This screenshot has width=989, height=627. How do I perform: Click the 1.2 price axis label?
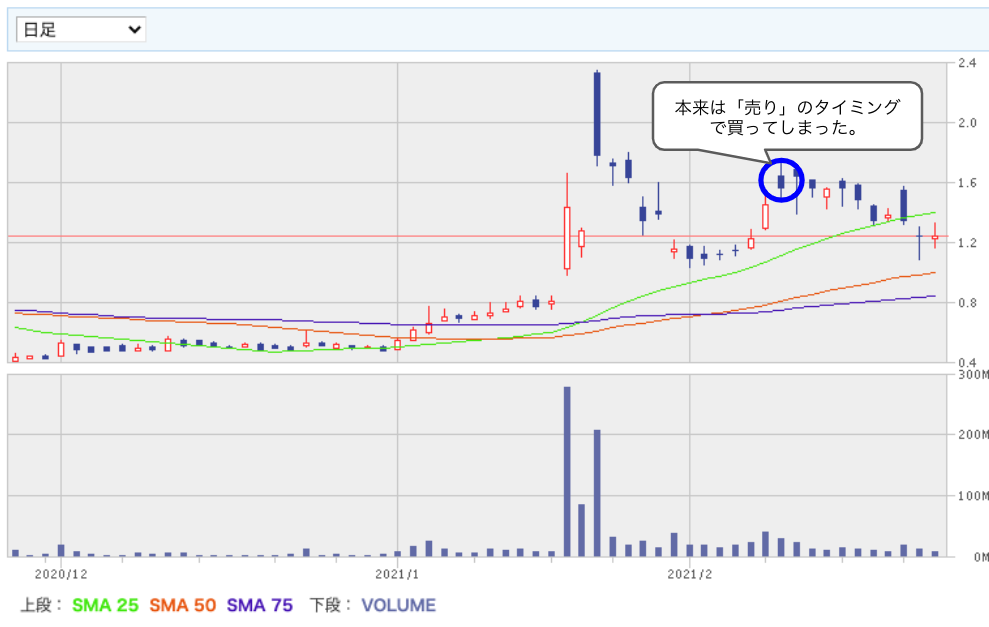[967, 243]
